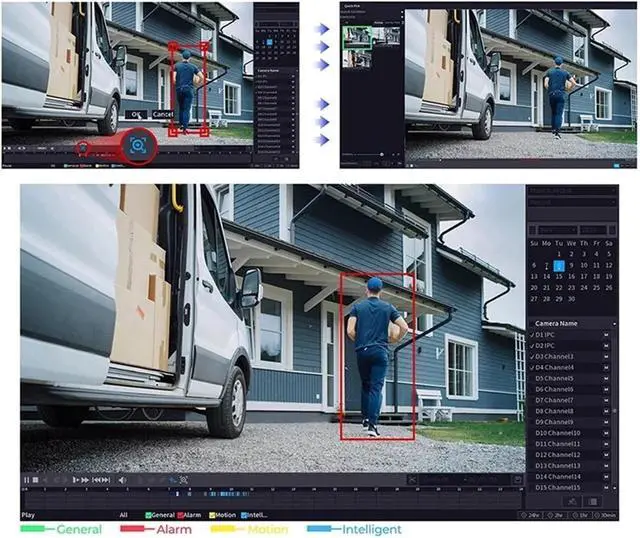Image resolution: width=640 pixels, height=538 pixels.
Task: Select D7 Channel7 in camera list
Action: pyautogui.click(x=554, y=400)
